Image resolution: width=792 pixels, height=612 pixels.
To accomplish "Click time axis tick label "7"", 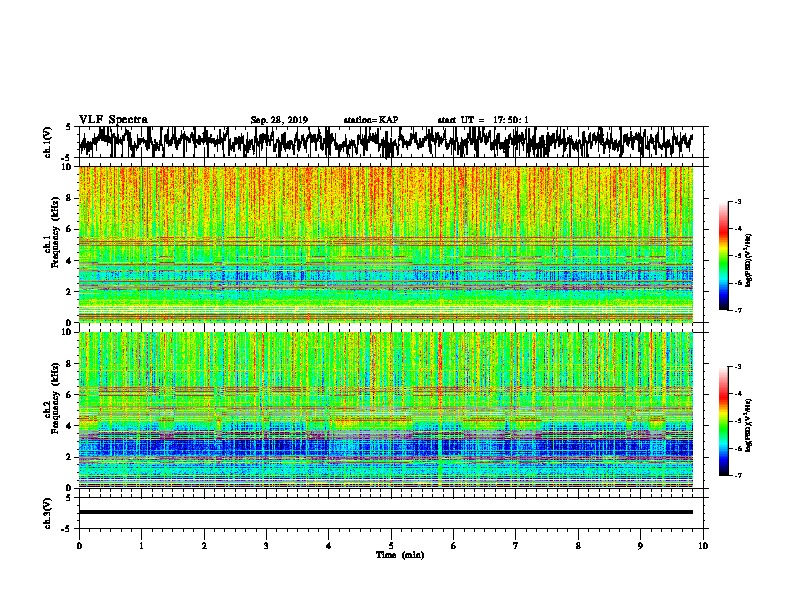I will [x=516, y=546].
